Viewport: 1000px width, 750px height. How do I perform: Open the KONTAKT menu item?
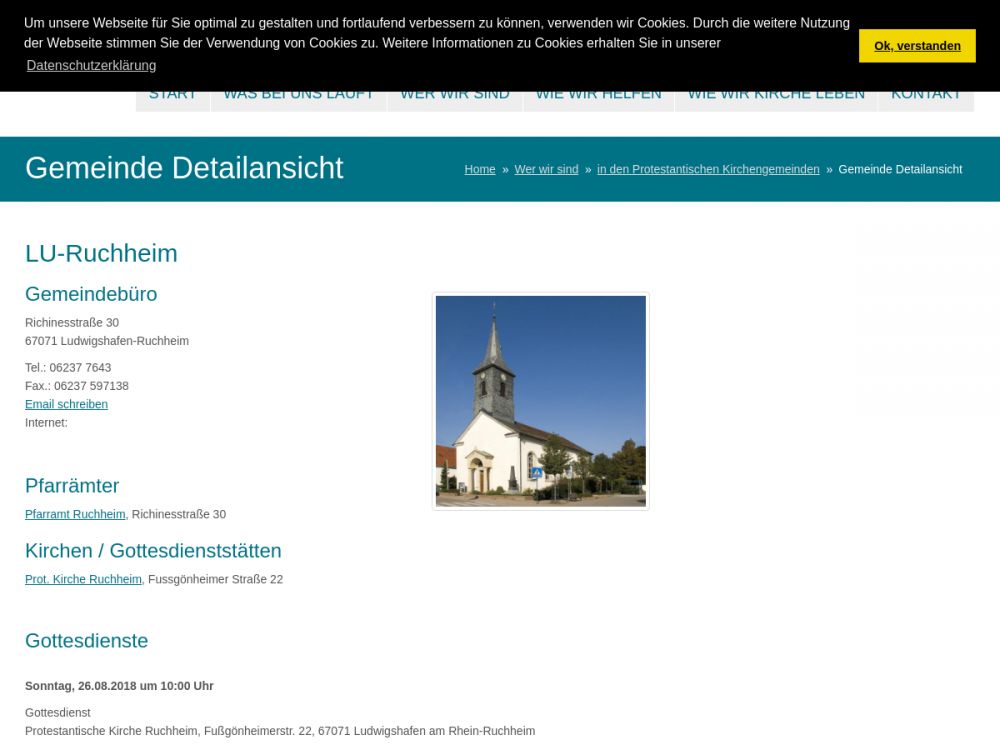pyautogui.click(x=925, y=99)
